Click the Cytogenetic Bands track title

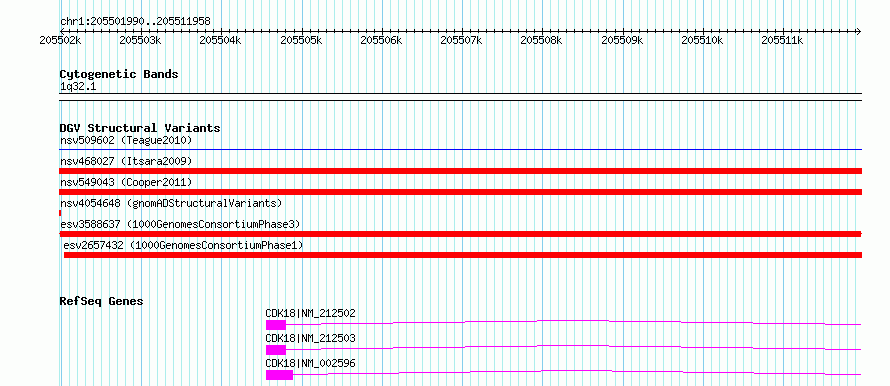click(x=119, y=74)
